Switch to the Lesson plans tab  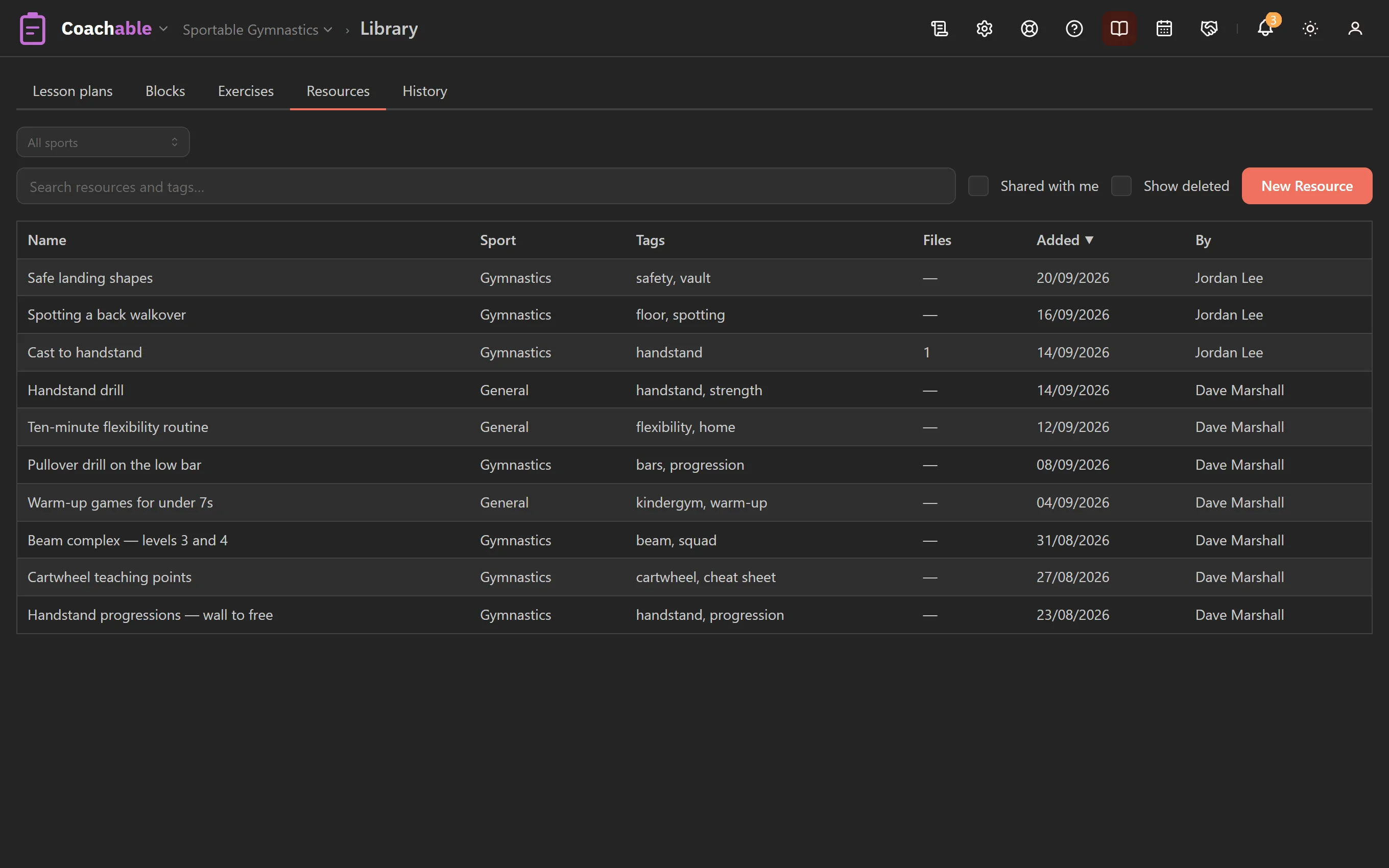click(x=73, y=91)
